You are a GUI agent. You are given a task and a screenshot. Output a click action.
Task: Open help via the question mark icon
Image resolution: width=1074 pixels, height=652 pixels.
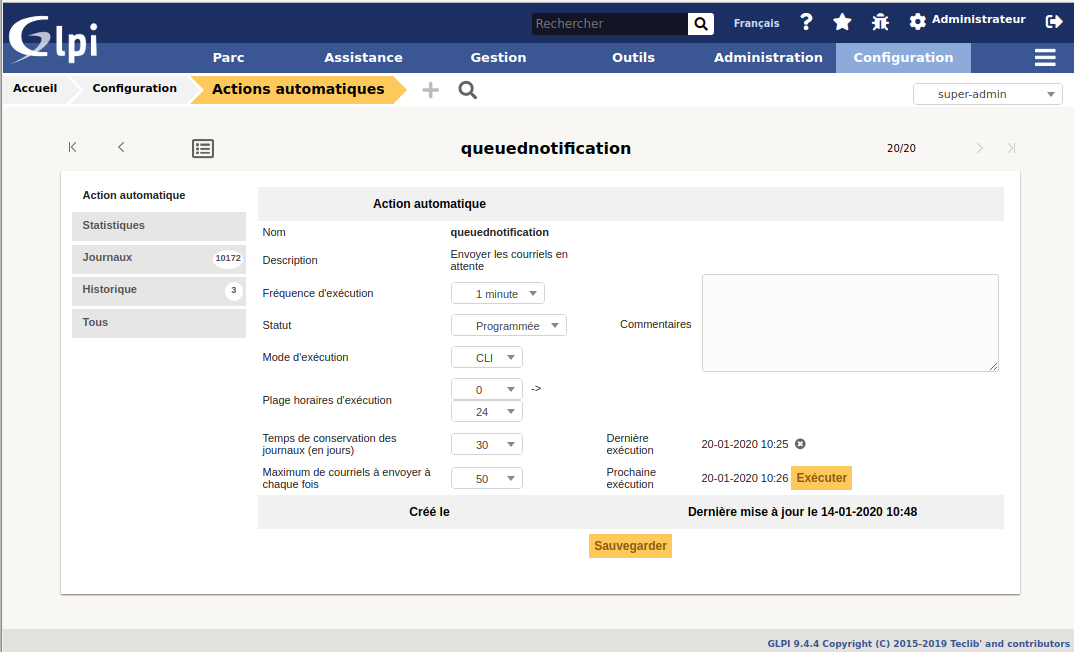pyautogui.click(x=806, y=20)
